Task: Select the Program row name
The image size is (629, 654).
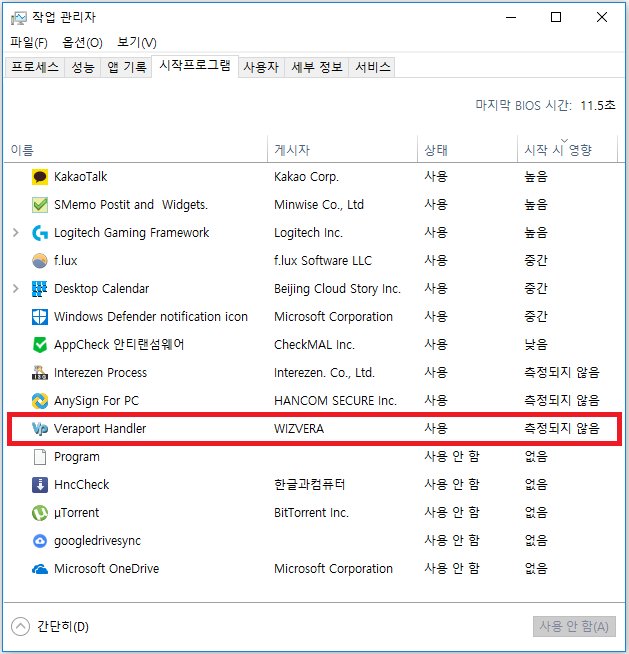Action: [x=77, y=457]
